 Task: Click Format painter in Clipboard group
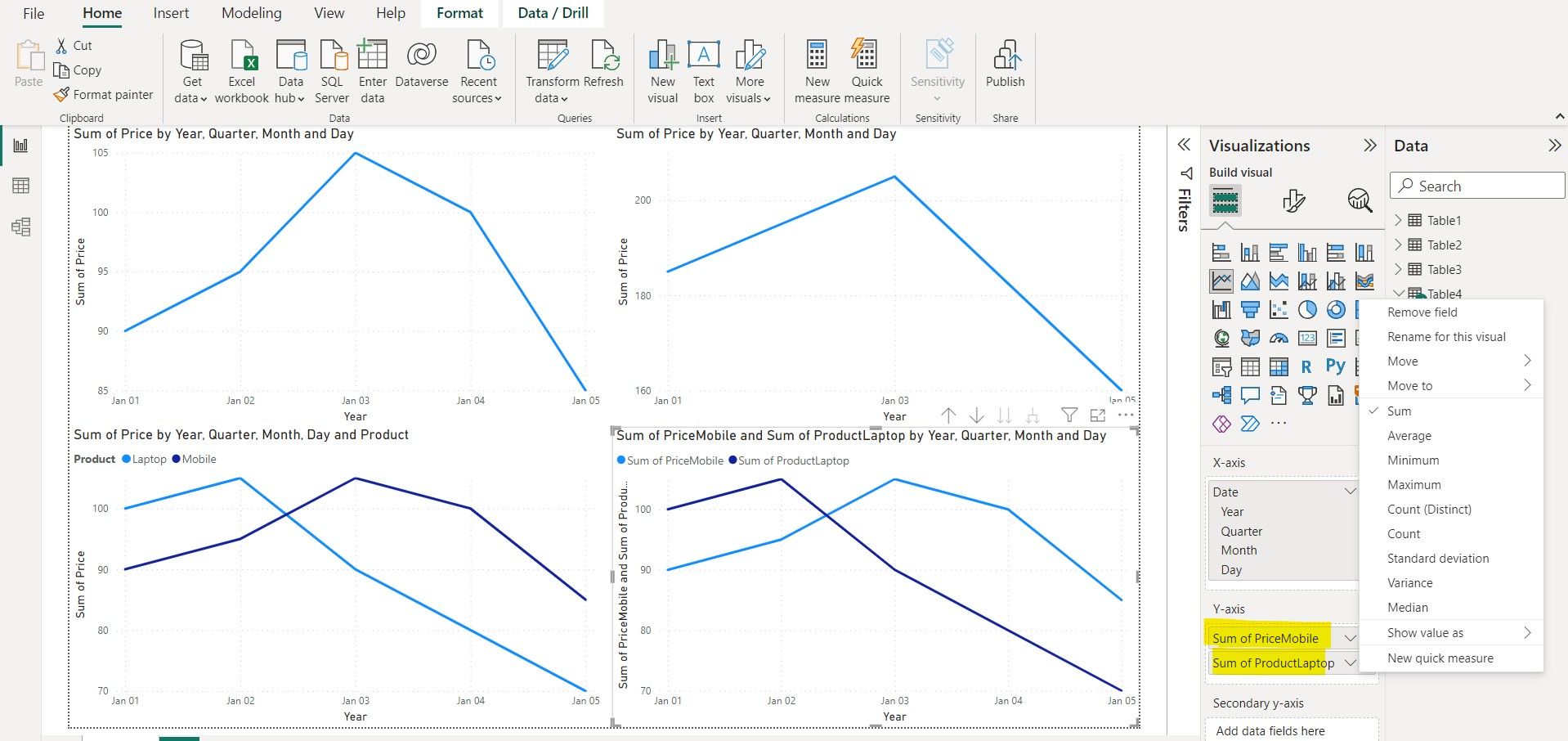pyautogui.click(x=104, y=95)
